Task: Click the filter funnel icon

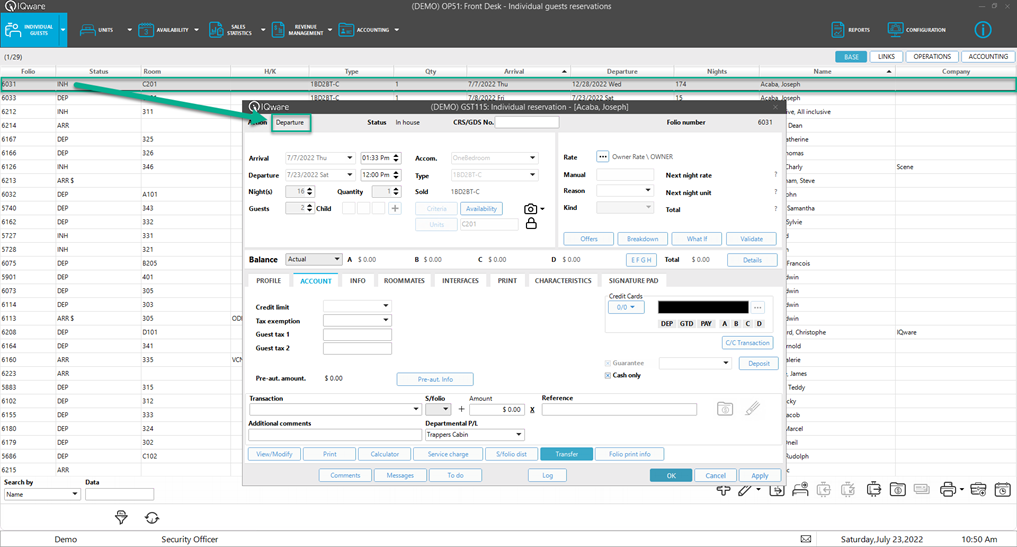Action: 121,517
